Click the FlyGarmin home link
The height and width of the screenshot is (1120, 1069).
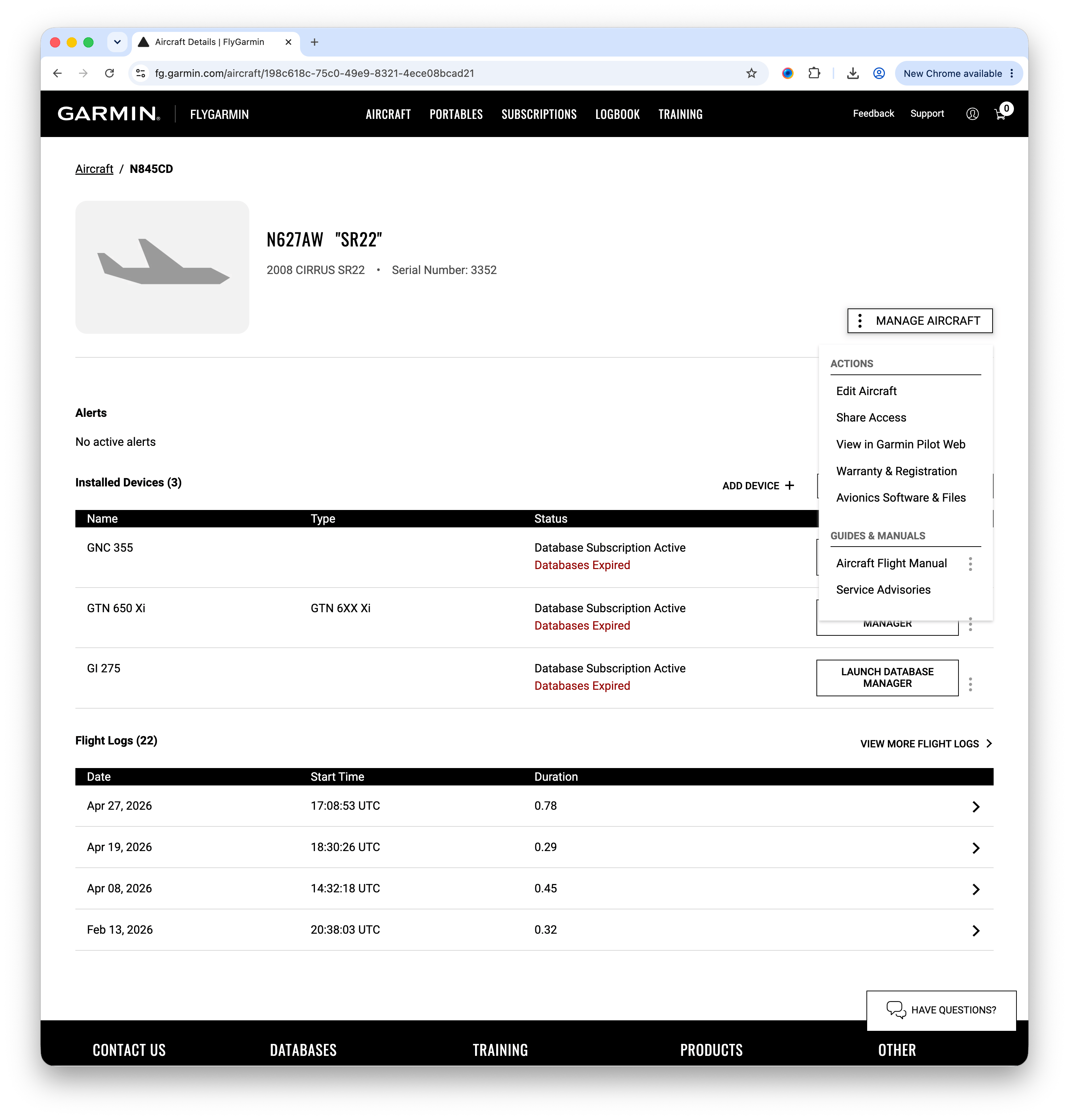pyautogui.click(x=219, y=115)
